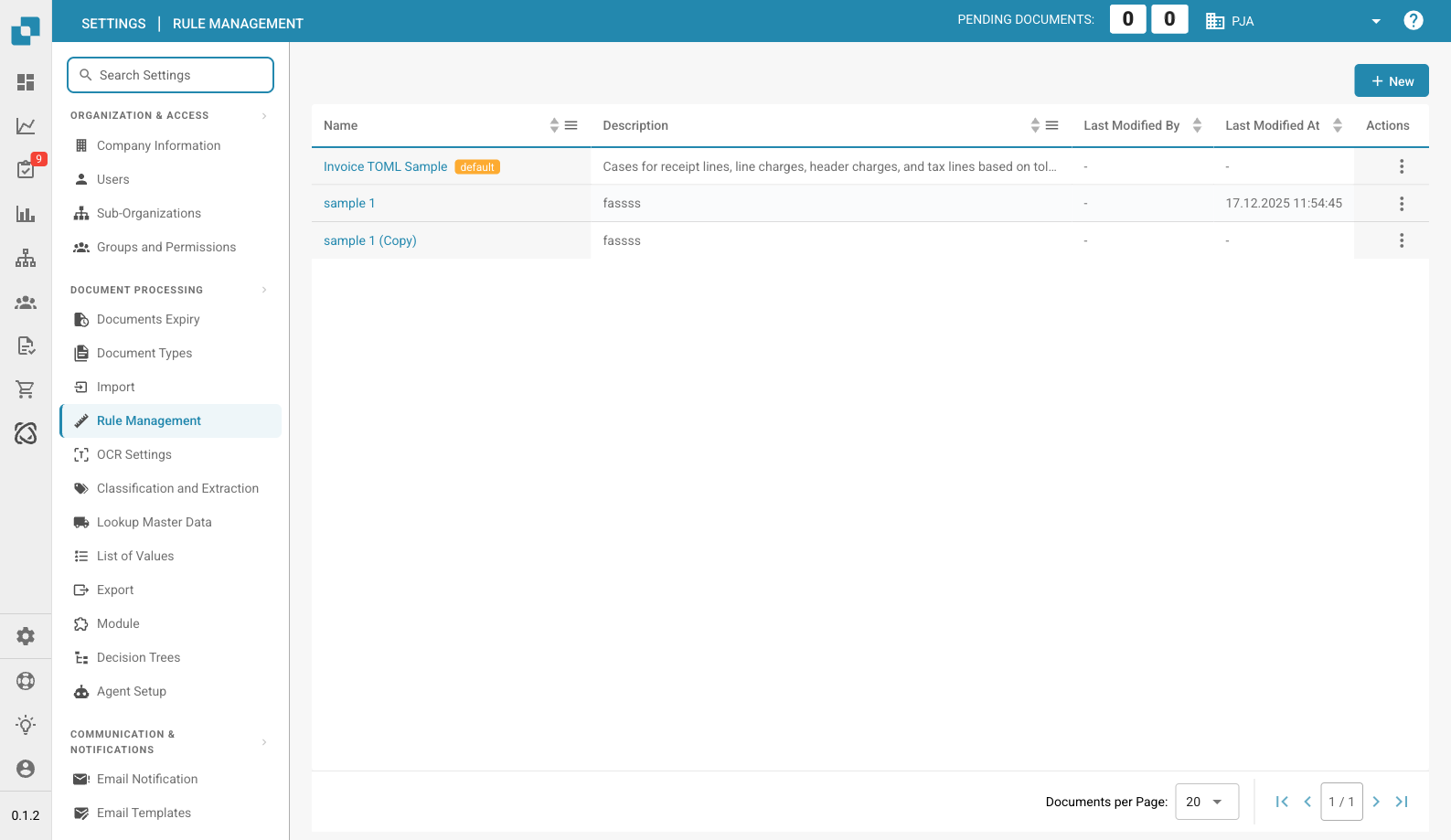Collapse Communication & Notifications section
The image size is (1451, 840).
[x=264, y=742]
